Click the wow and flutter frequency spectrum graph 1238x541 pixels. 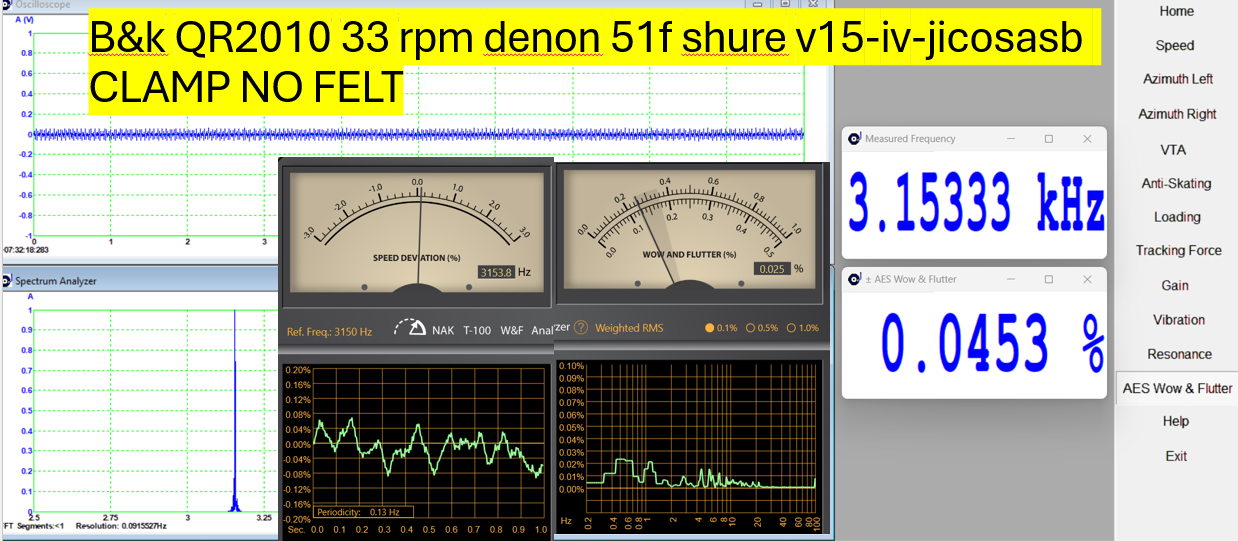(703, 436)
